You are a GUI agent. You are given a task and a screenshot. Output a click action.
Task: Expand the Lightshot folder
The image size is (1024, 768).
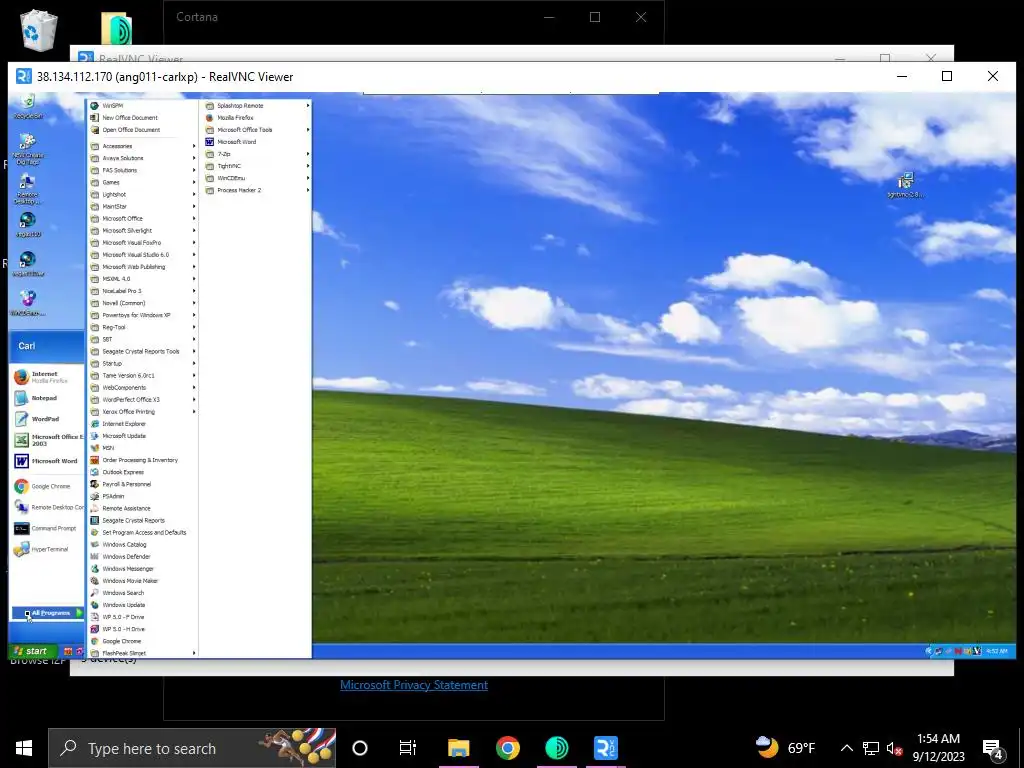143,195
